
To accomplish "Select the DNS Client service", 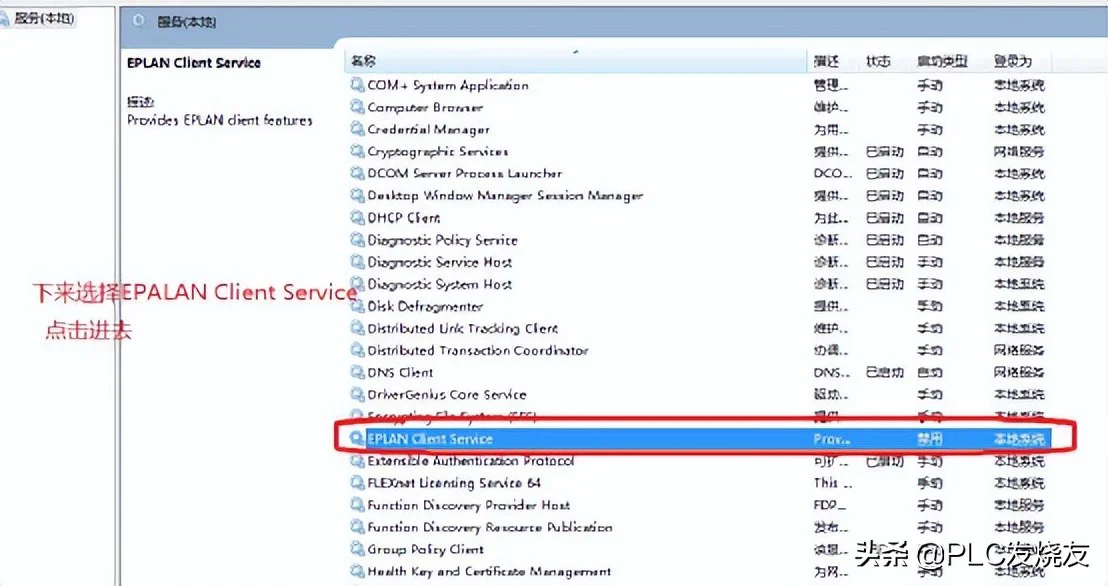I will tap(401, 373).
